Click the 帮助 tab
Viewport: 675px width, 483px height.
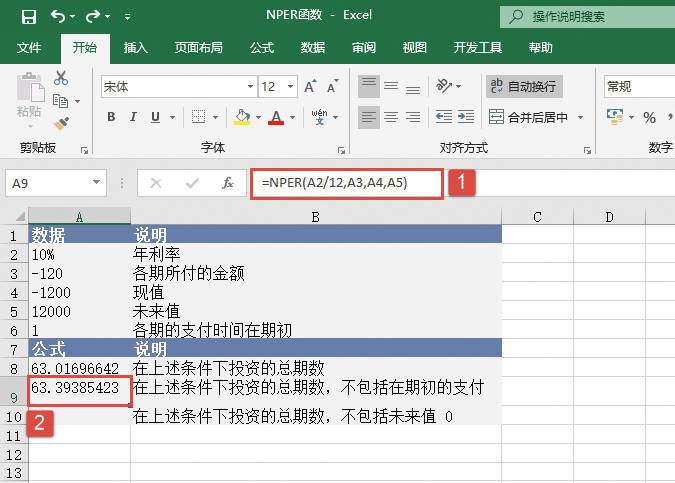(541, 48)
